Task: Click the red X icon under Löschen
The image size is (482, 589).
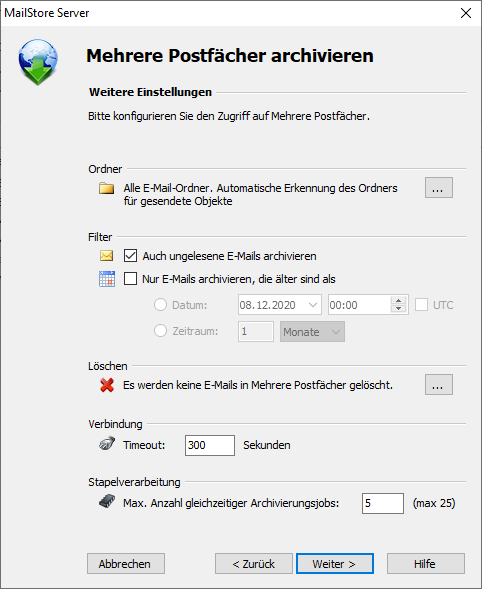Action: [107, 385]
